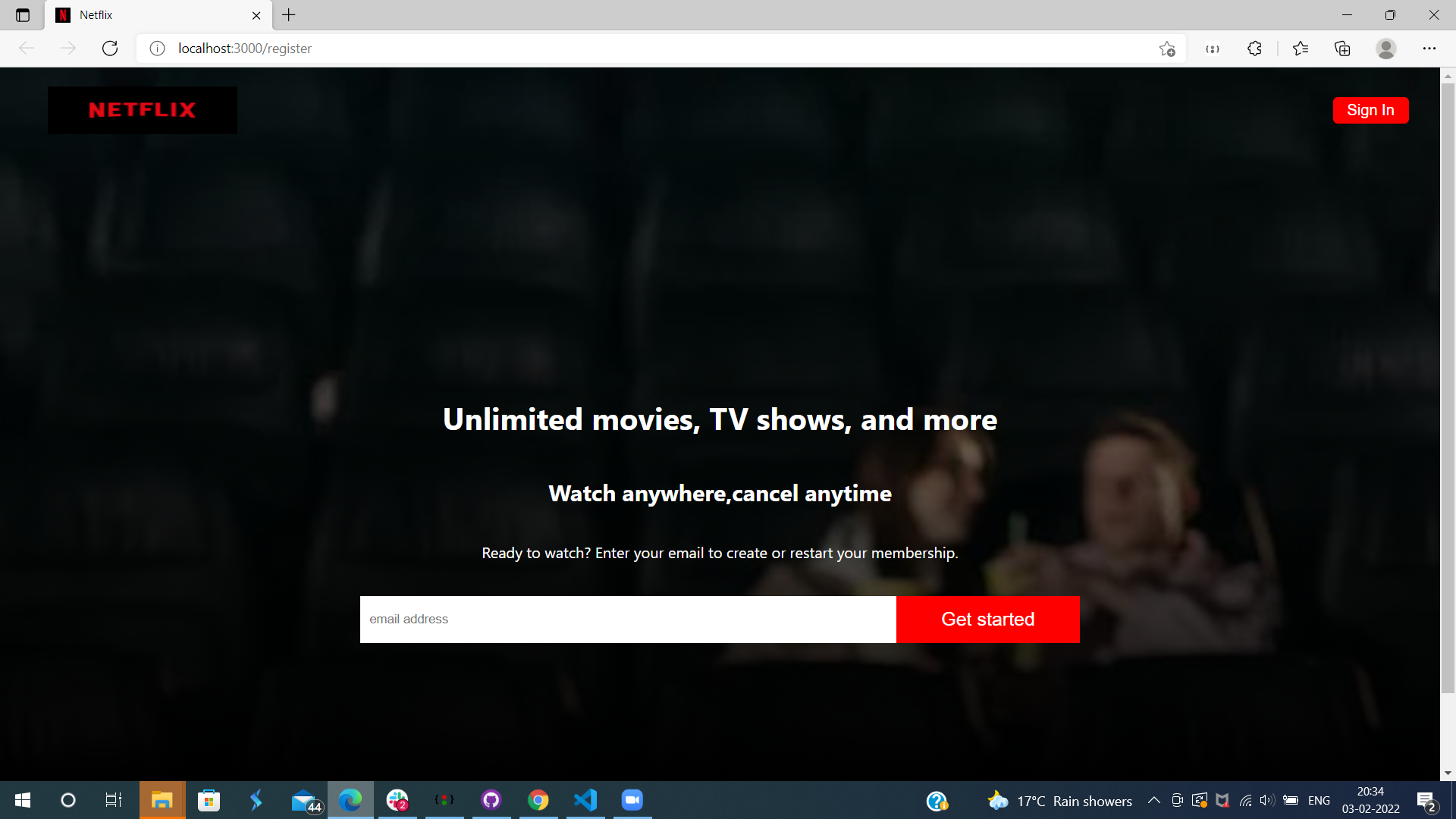1456x819 pixels.
Task: Launch Visual Studio Code from taskbar
Action: [585, 800]
